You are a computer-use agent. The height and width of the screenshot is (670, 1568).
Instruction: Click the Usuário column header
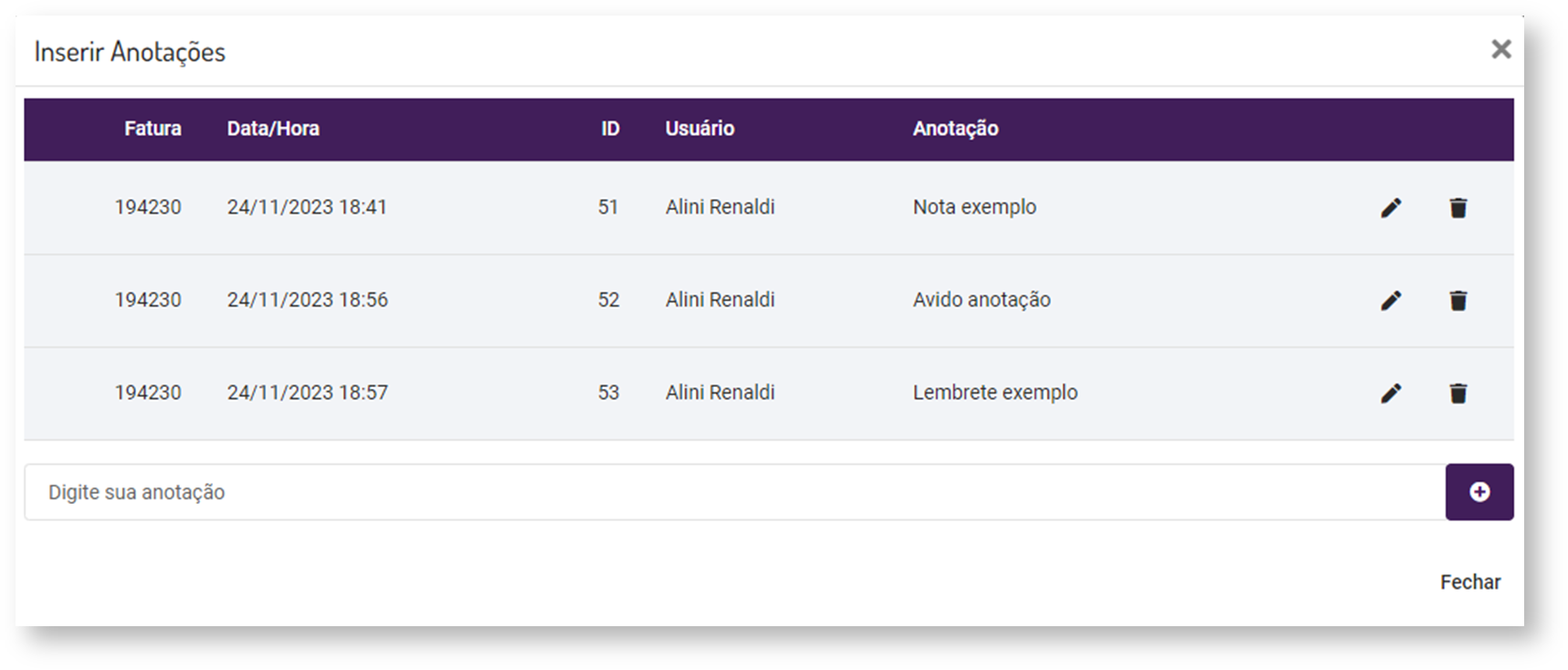[700, 129]
